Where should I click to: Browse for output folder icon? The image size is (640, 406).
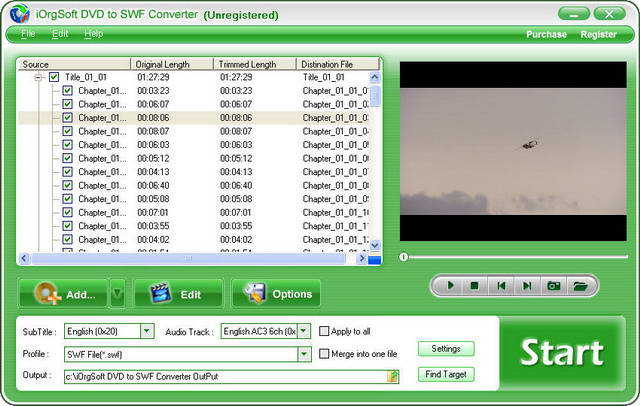(393, 376)
